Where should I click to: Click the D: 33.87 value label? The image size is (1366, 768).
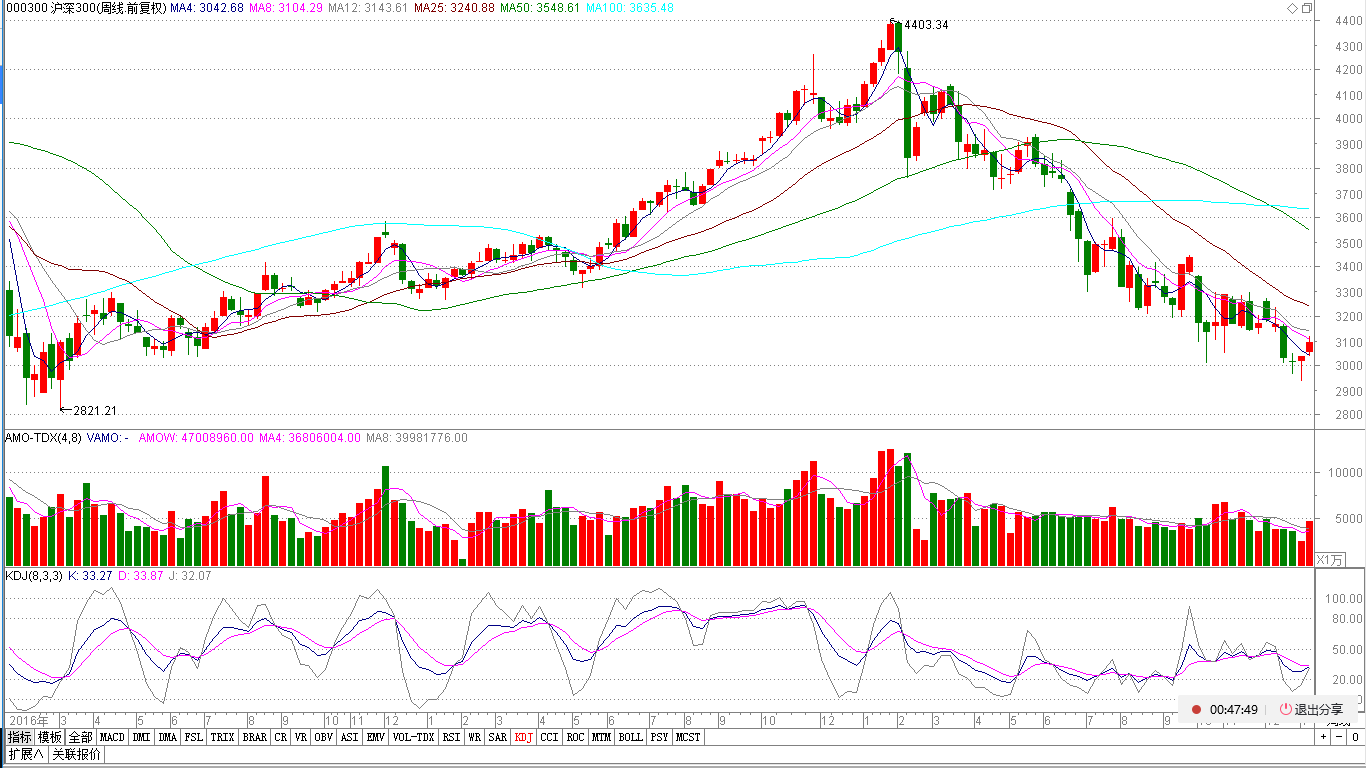(141, 576)
